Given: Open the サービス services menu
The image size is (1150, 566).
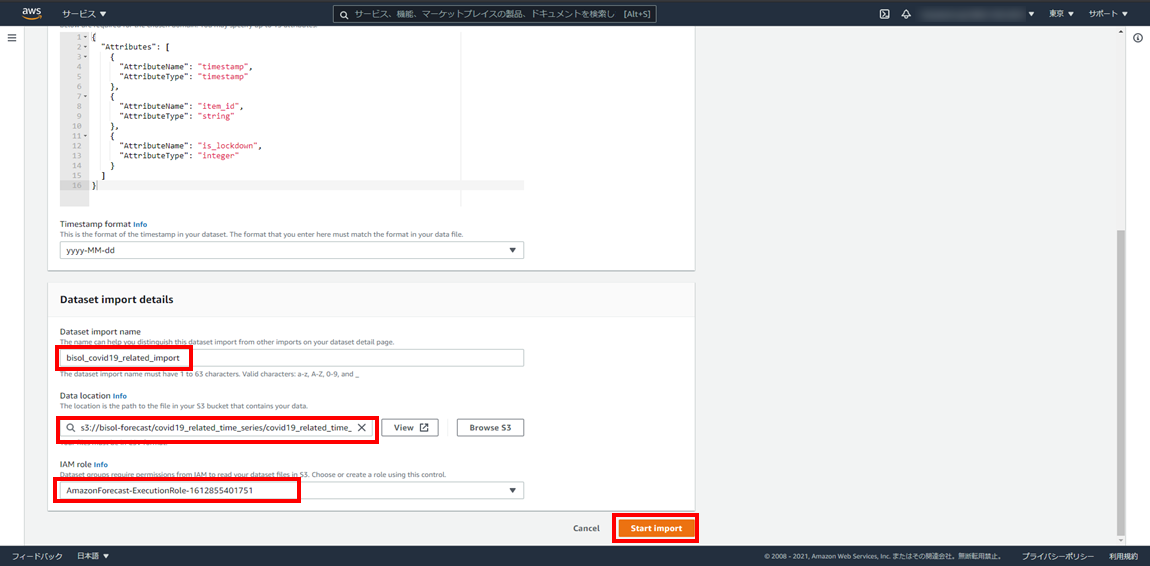Looking at the screenshot, I should 84,14.
